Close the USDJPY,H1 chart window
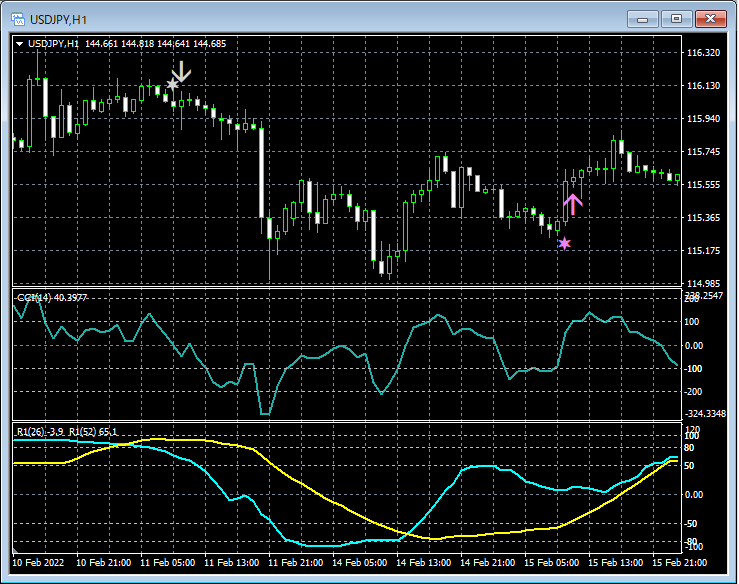This screenshot has width=739, height=584. tap(712, 18)
